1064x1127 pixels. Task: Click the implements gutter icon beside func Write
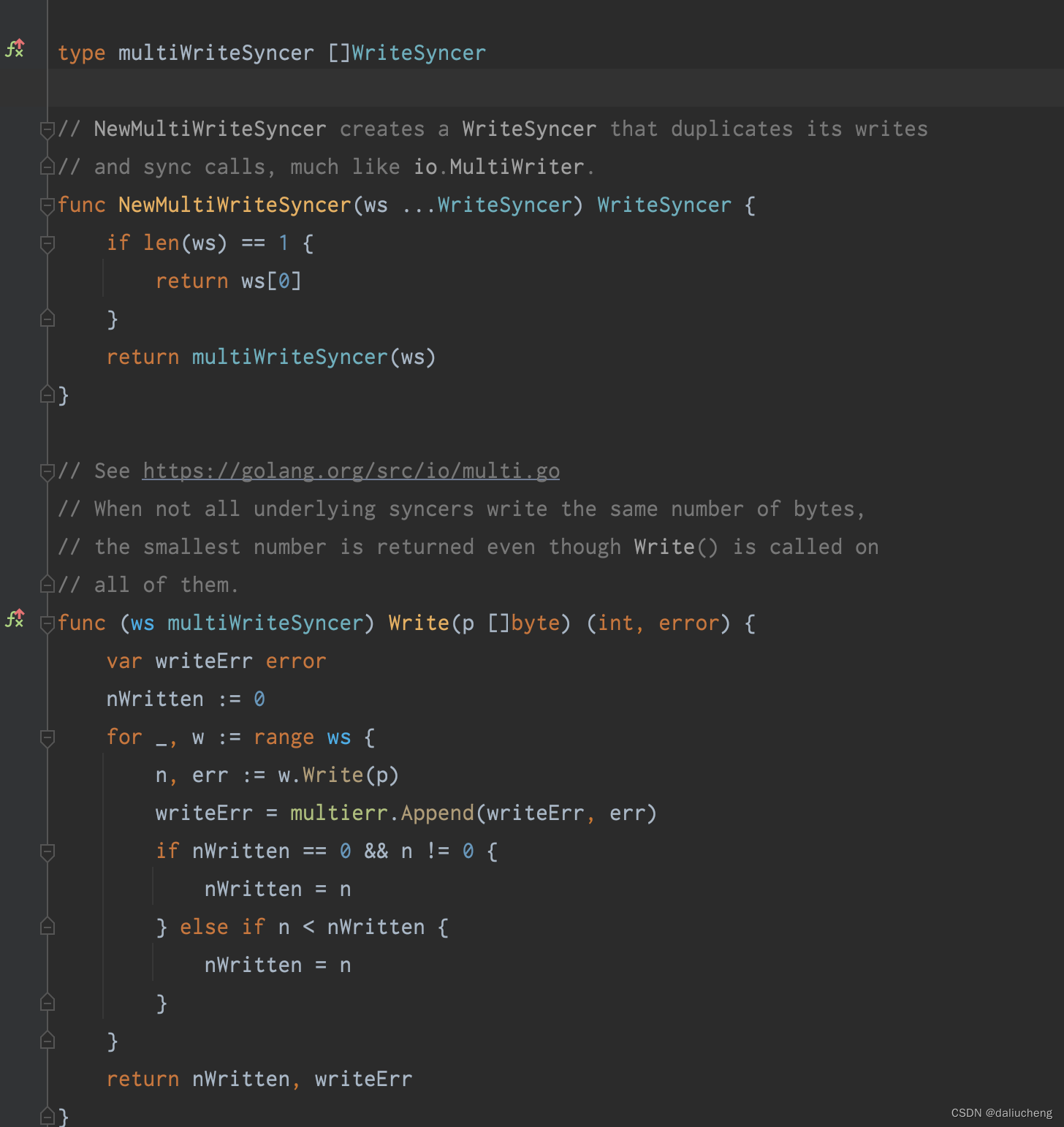(x=15, y=618)
